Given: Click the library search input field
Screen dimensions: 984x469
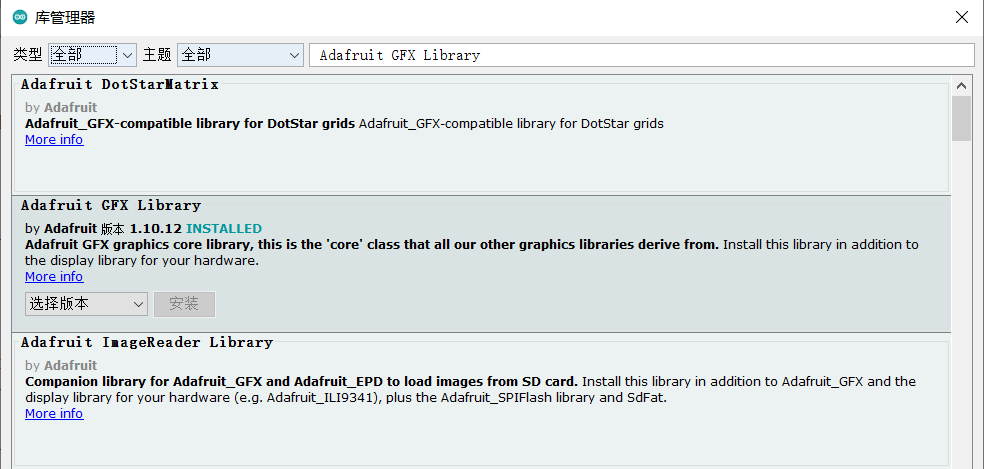Looking at the screenshot, I should pyautogui.click(x=641, y=55).
